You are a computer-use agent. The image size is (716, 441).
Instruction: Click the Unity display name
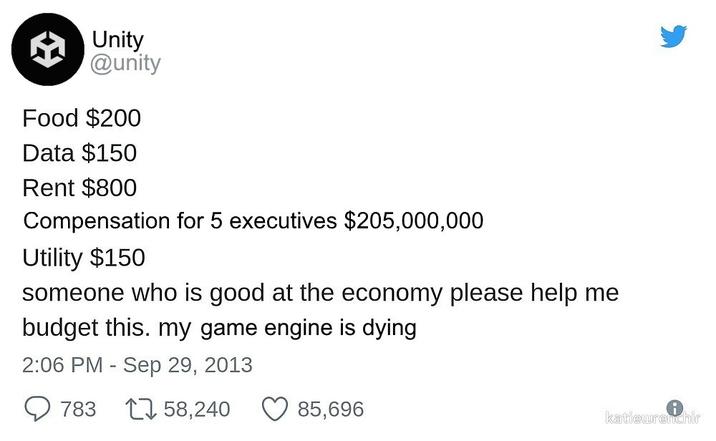coord(118,39)
